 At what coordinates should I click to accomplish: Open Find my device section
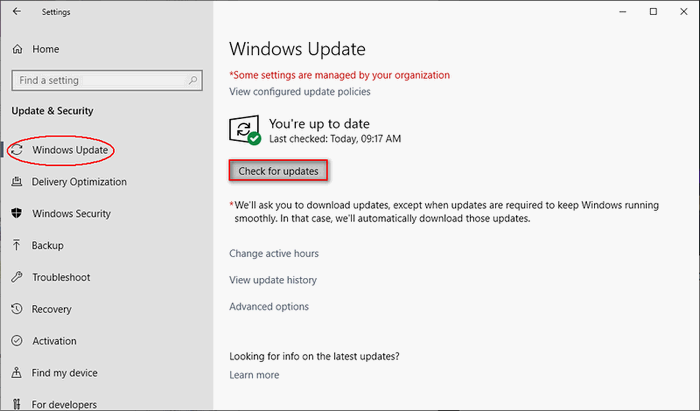pyautogui.click(x=64, y=373)
